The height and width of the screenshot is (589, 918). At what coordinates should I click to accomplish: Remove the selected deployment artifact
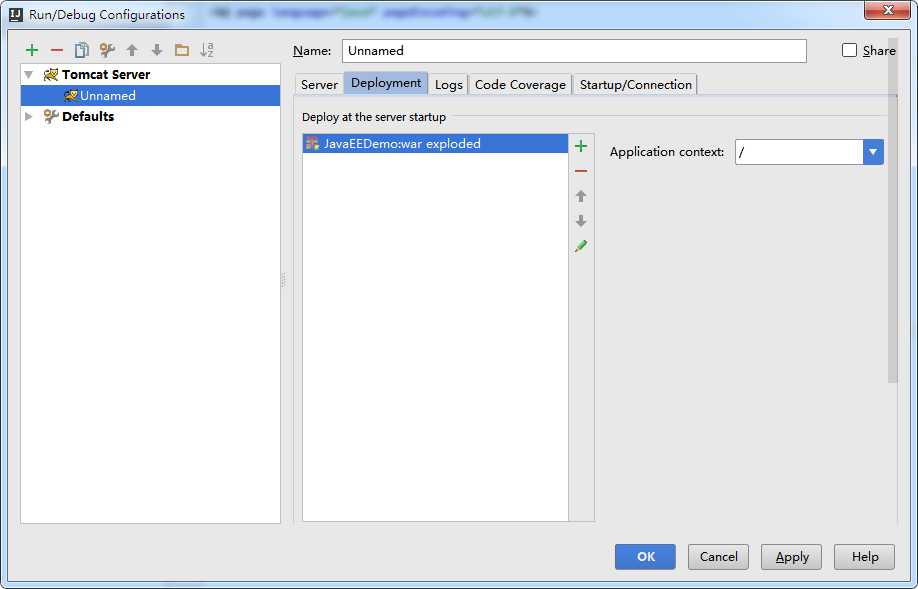click(581, 171)
